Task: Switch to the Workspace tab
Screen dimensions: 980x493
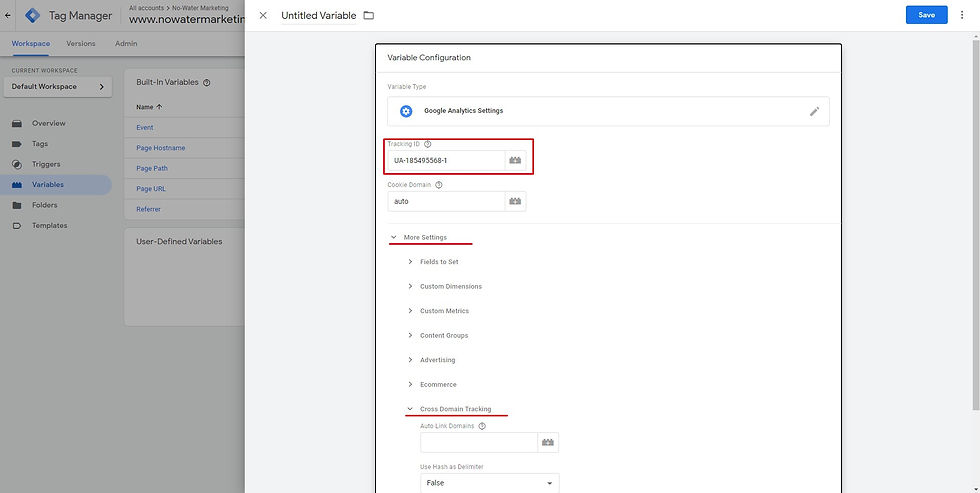Action: 31,44
